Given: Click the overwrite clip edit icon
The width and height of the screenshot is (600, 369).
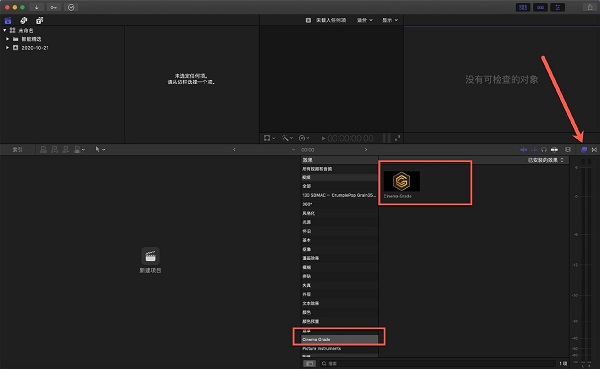Looking at the screenshot, I should [x=77, y=150].
